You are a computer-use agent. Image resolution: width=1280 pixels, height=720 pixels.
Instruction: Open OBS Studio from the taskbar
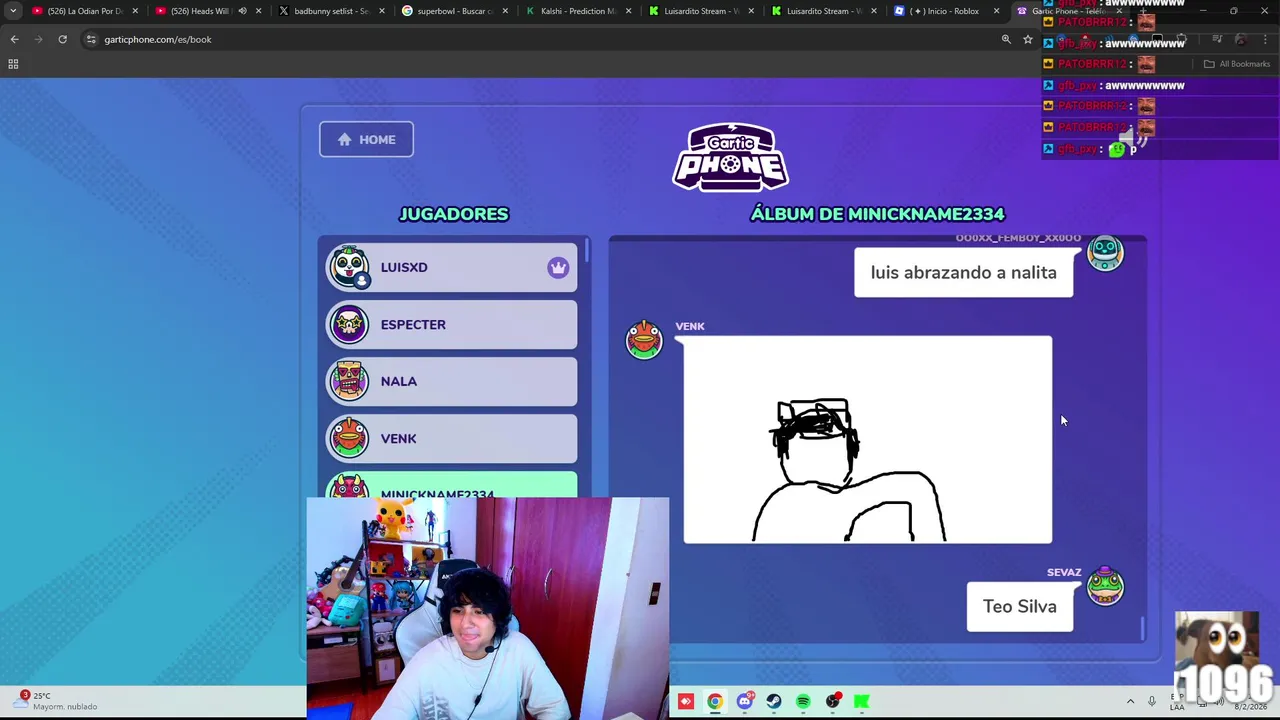832,702
